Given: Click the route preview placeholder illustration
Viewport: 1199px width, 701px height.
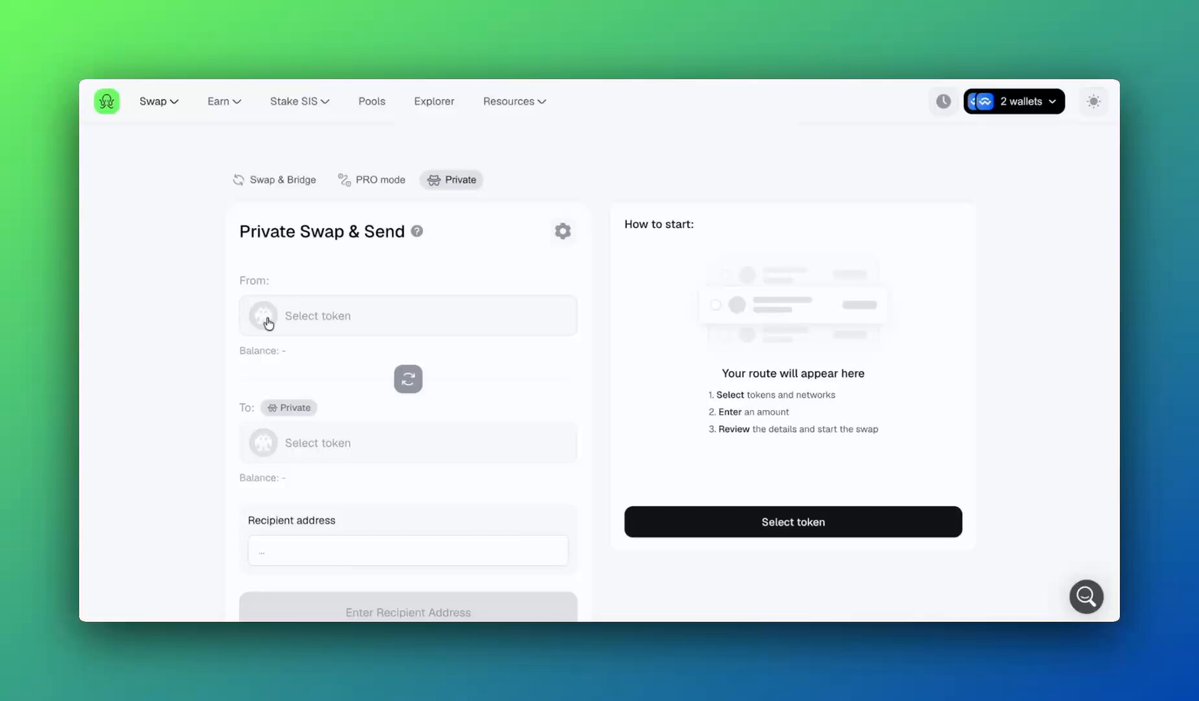Looking at the screenshot, I should [x=793, y=304].
